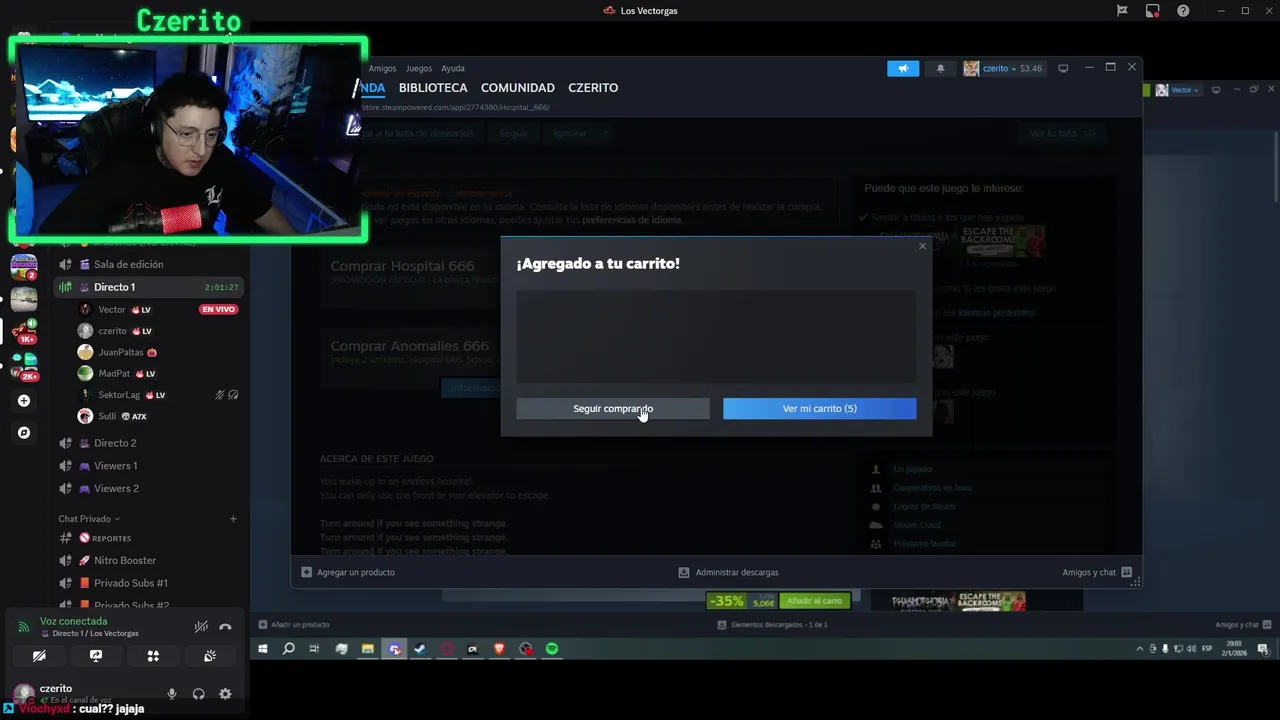Click Add a Server plus icon
The image size is (1280, 720).
tap(24, 401)
